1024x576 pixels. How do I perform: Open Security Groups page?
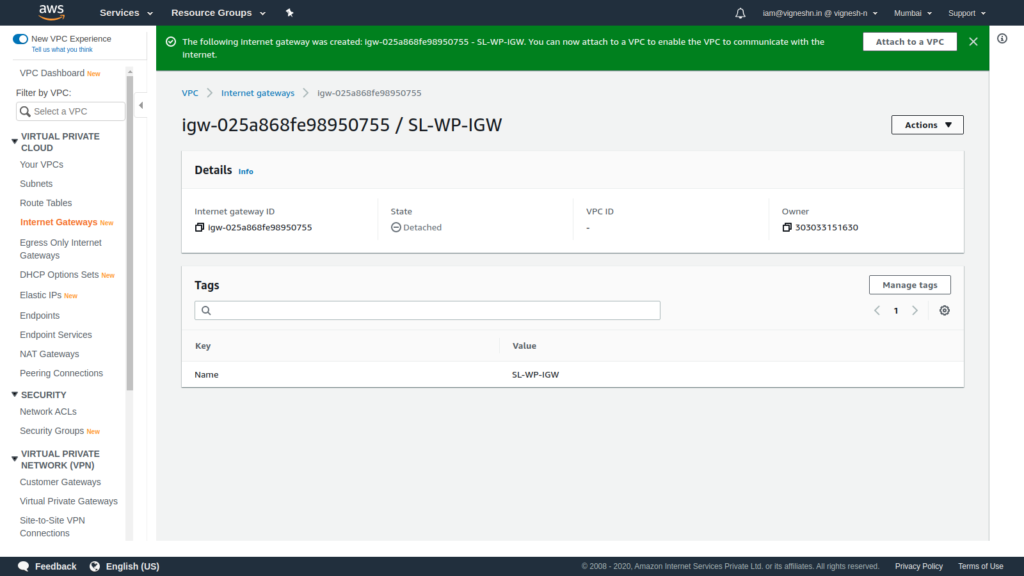click(52, 431)
